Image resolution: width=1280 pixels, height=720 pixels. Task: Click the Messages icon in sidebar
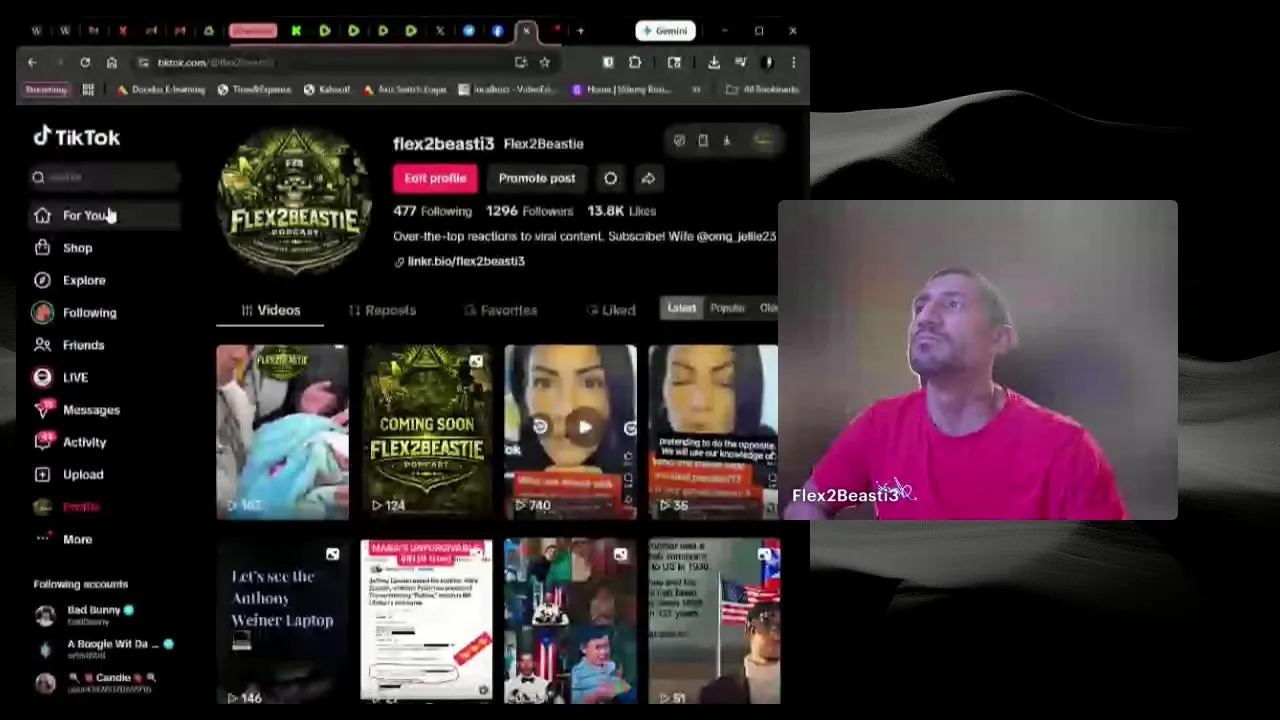click(x=43, y=409)
